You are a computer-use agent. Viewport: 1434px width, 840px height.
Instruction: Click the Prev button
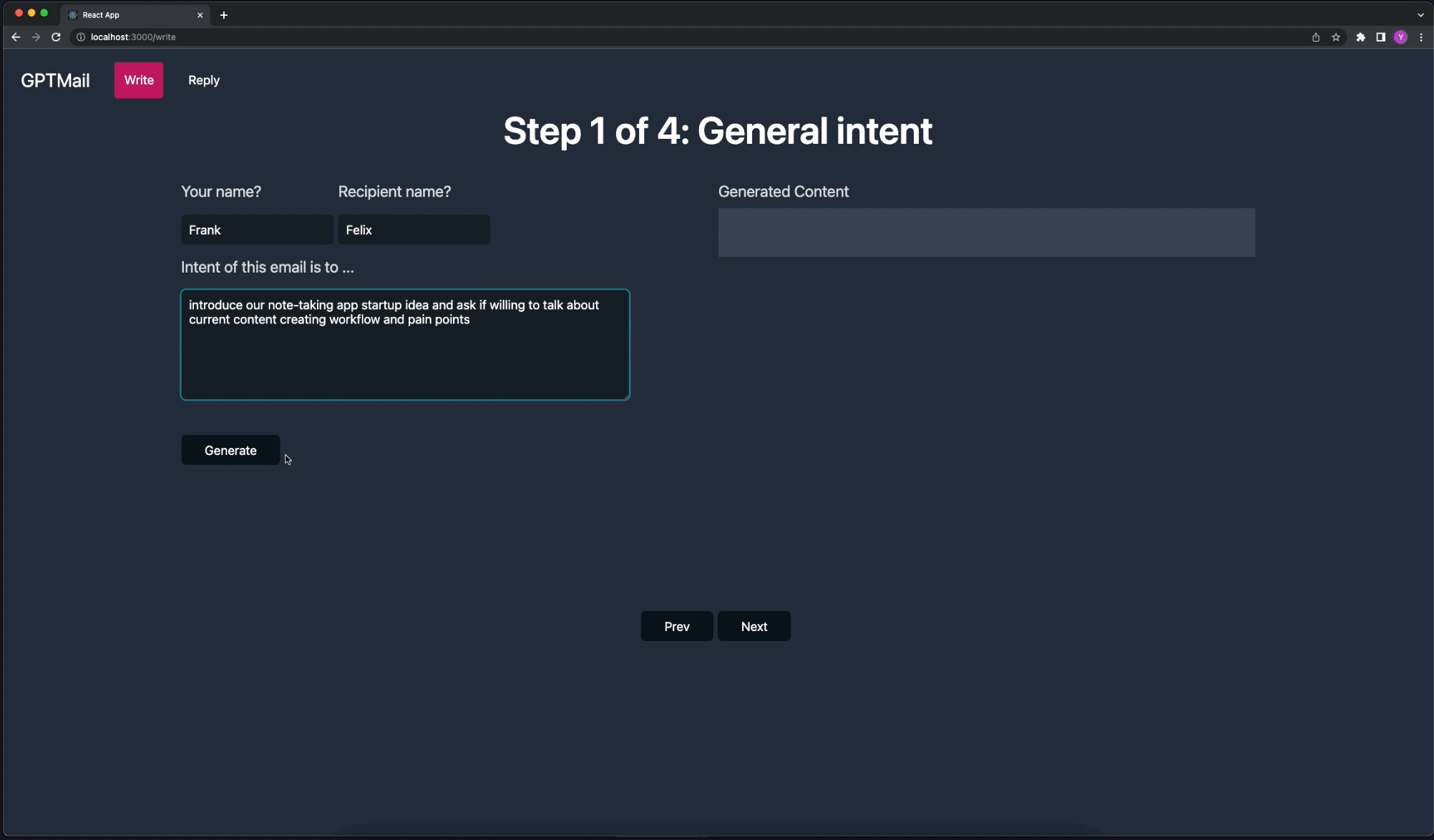[676, 626]
